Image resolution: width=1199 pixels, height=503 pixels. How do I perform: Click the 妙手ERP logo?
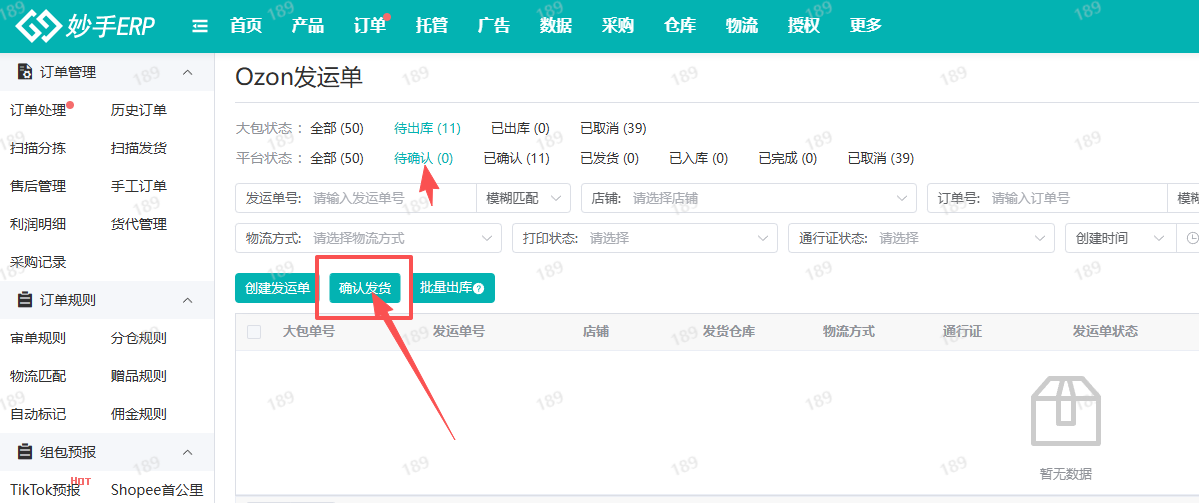(x=86, y=25)
